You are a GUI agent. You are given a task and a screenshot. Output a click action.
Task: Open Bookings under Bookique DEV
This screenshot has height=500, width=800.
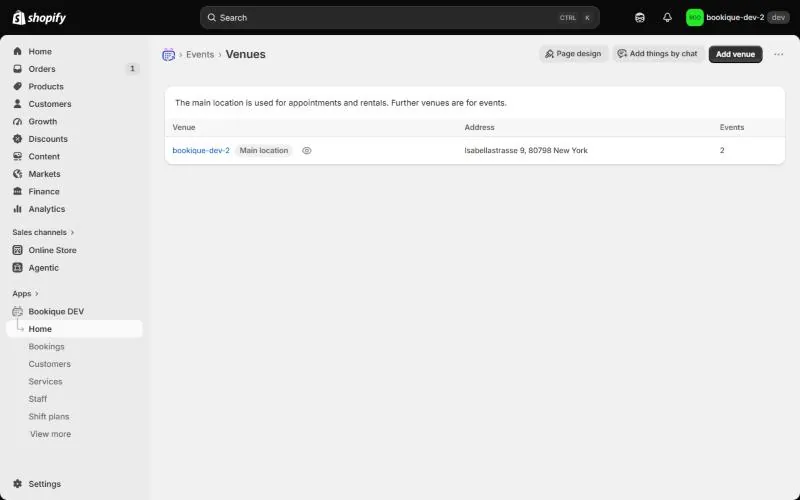(x=74, y=346)
